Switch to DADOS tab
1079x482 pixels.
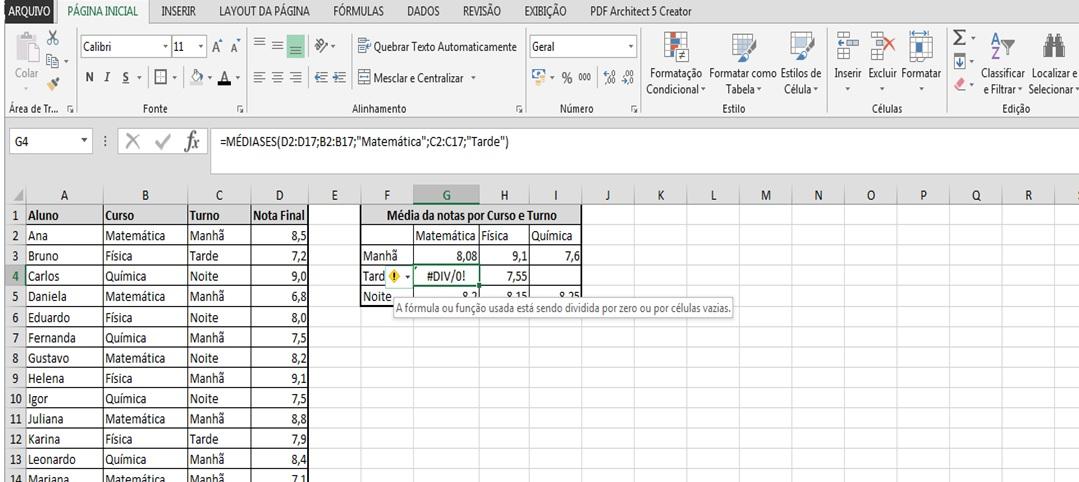click(423, 11)
